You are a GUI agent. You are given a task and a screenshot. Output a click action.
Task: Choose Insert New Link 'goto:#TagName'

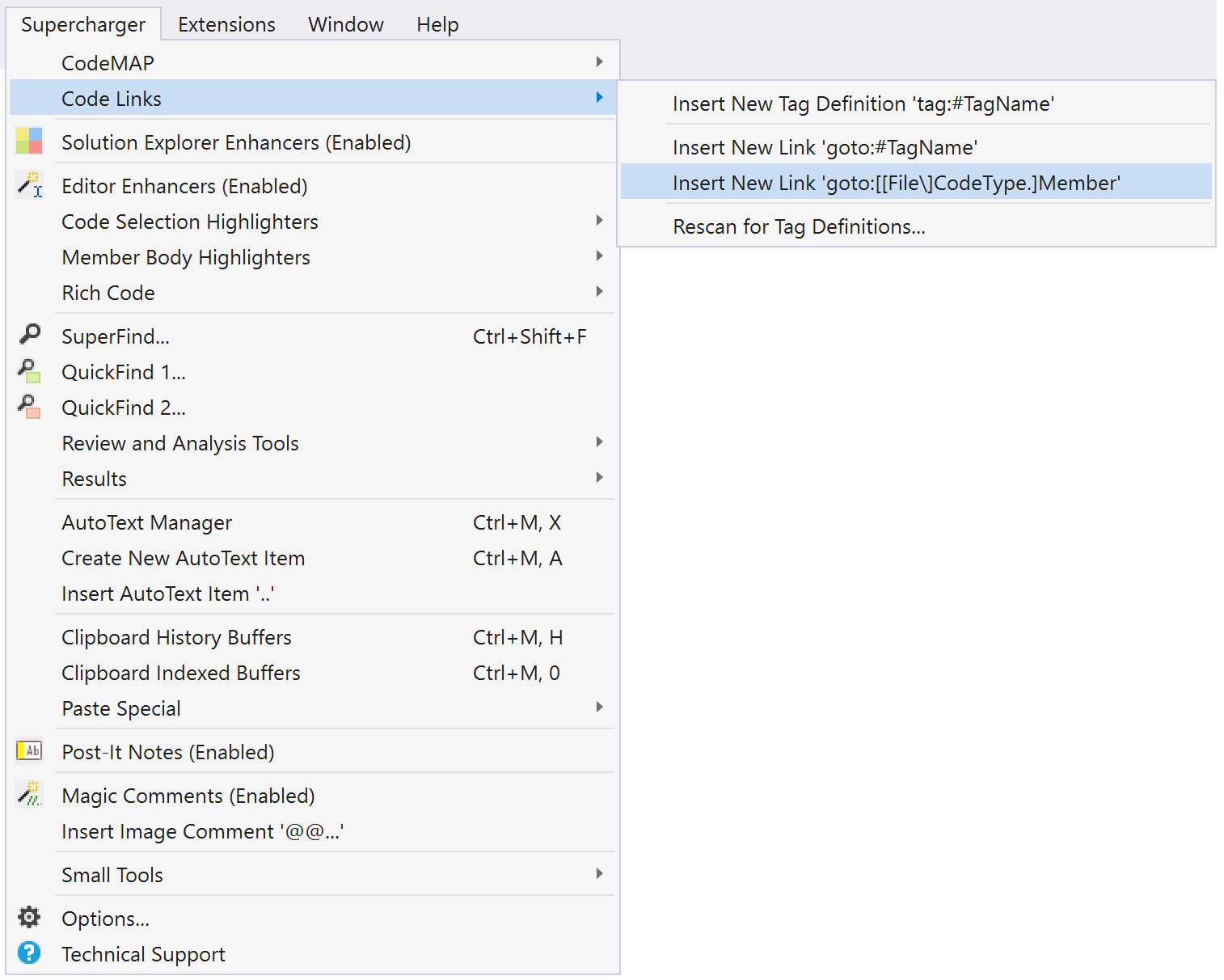click(916, 147)
